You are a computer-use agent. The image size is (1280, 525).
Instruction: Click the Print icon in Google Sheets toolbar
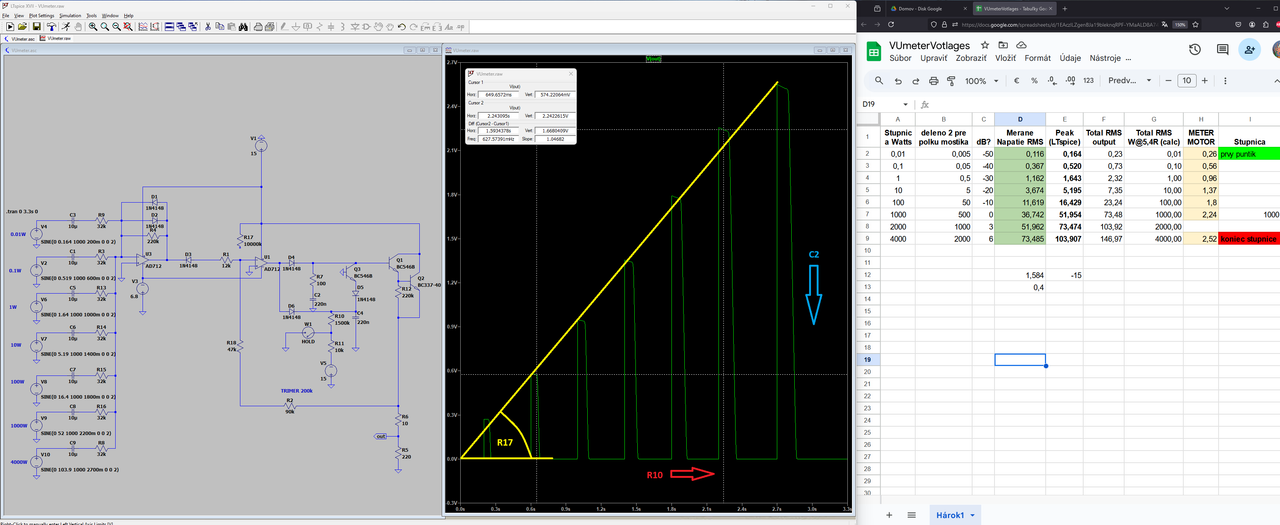click(934, 81)
